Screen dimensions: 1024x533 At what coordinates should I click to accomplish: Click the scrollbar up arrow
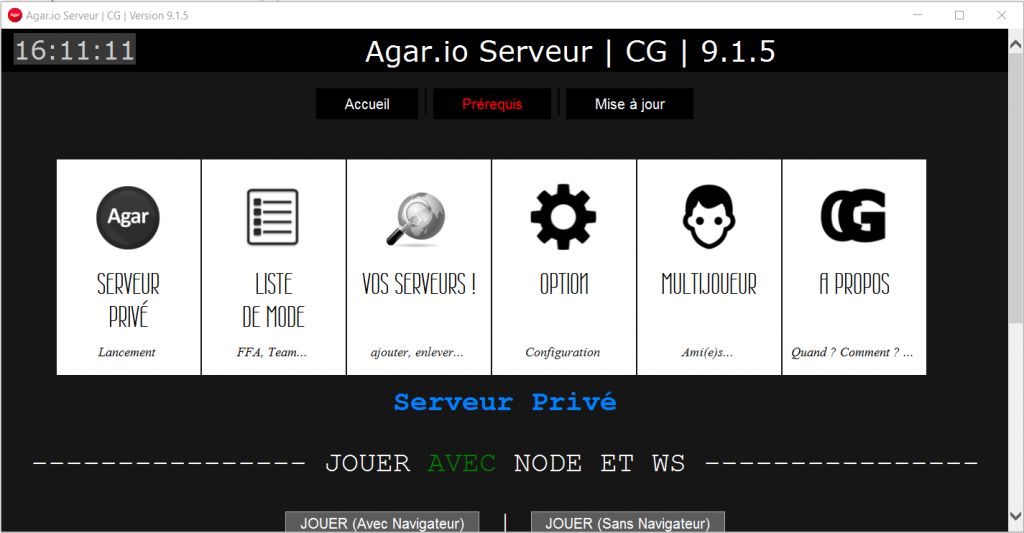click(x=1016, y=44)
